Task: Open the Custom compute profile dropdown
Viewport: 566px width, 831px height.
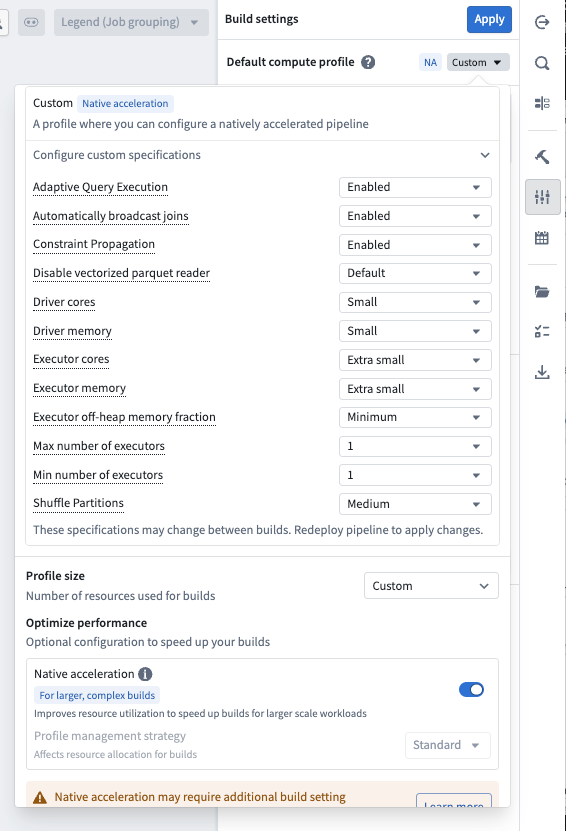Action: [x=478, y=62]
